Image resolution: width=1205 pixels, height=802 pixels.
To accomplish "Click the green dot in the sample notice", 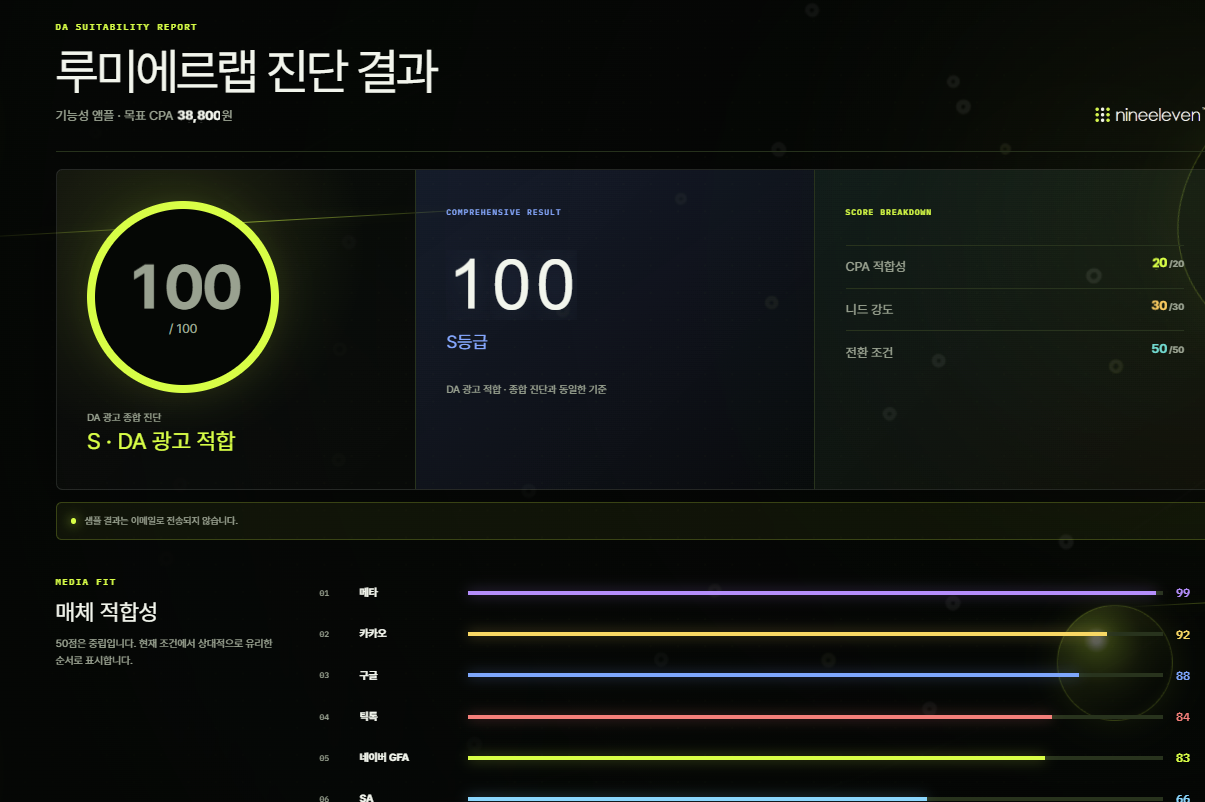I will 73,521.
